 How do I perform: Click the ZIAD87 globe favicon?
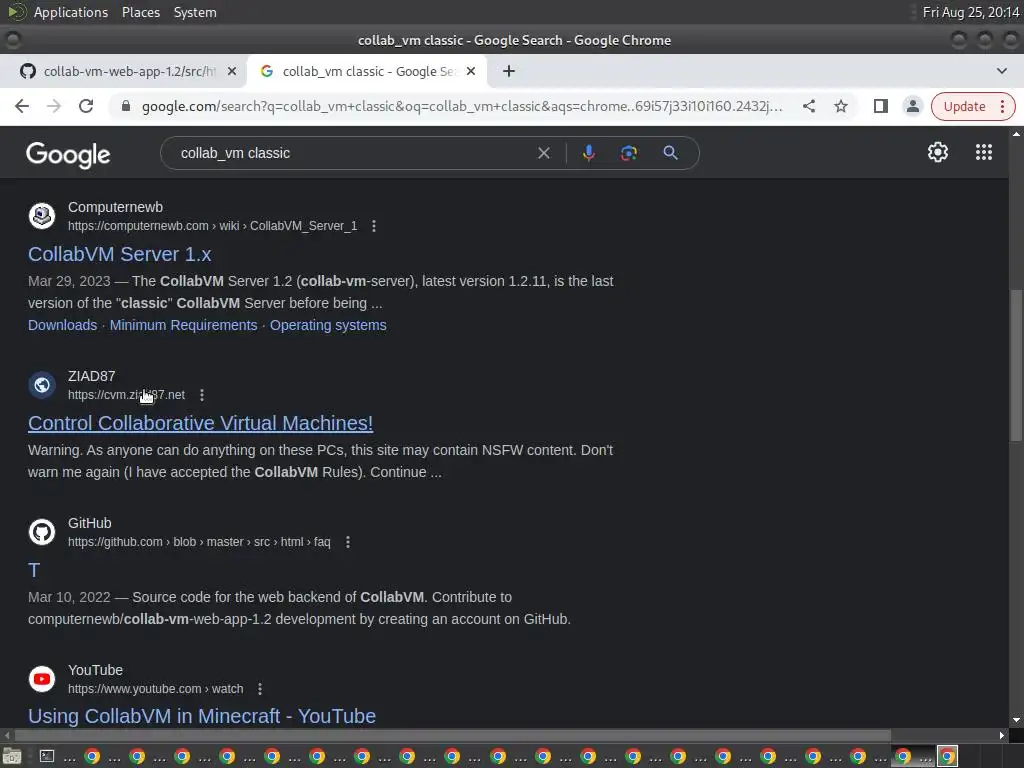pyautogui.click(x=42, y=385)
